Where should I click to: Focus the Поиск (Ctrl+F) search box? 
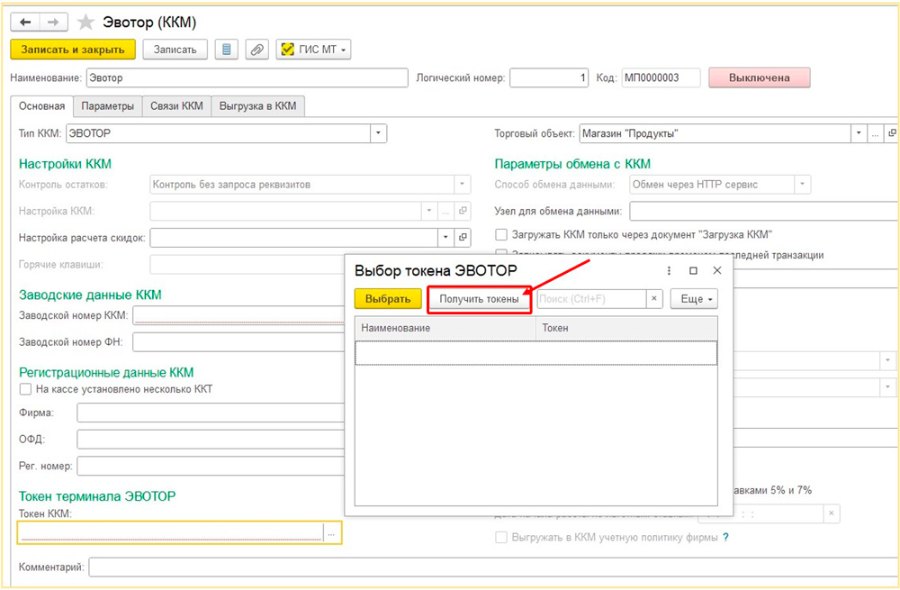[592, 298]
